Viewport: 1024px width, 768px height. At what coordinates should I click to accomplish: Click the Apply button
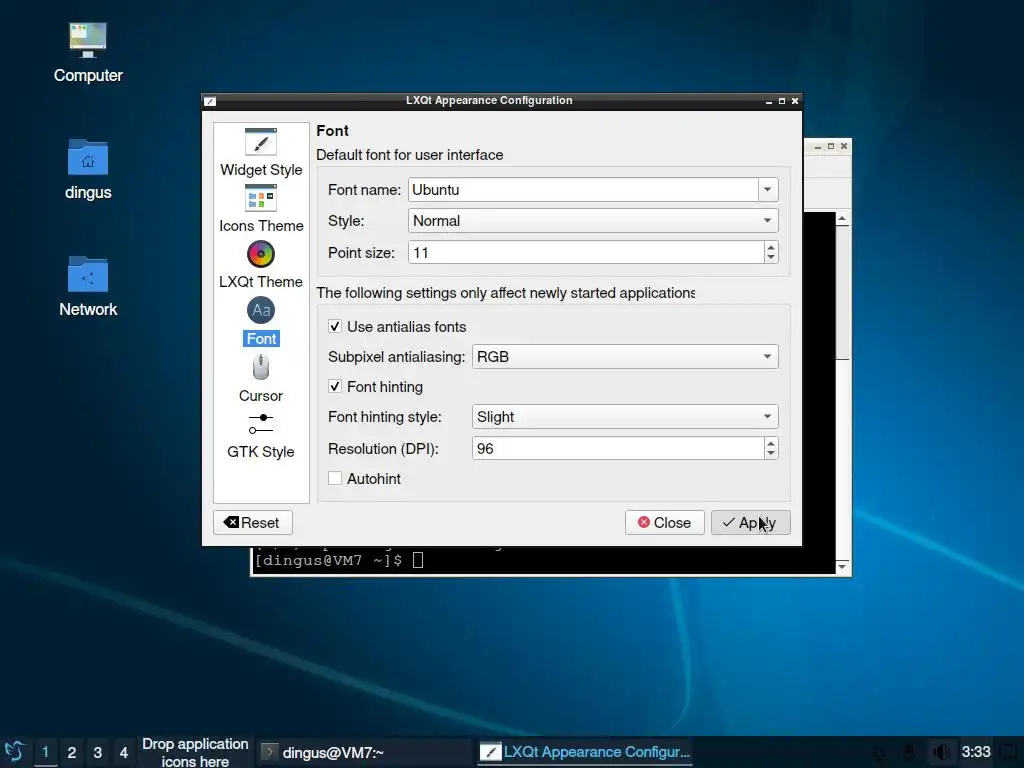[x=750, y=522]
